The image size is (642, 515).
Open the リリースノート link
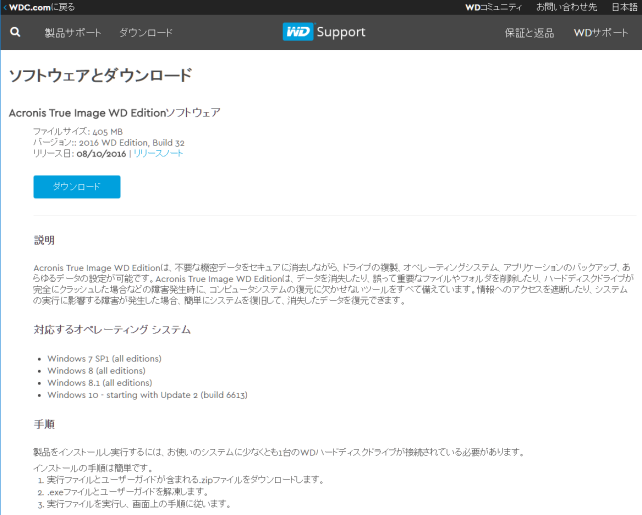tap(158, 154)
